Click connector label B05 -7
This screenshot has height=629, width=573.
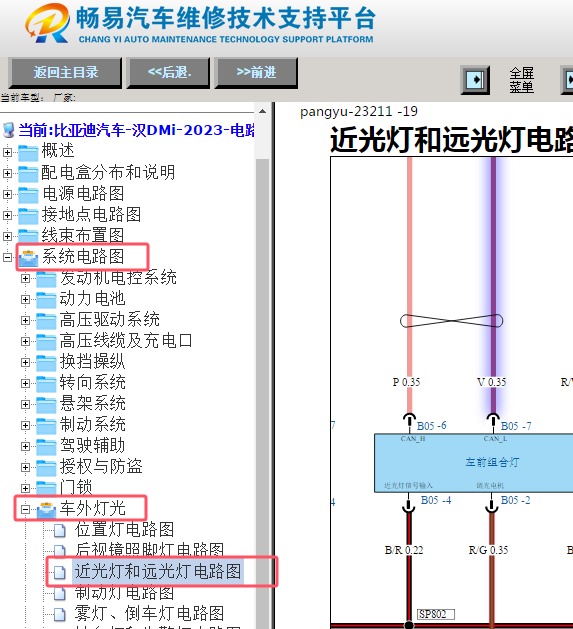(516, 426)
